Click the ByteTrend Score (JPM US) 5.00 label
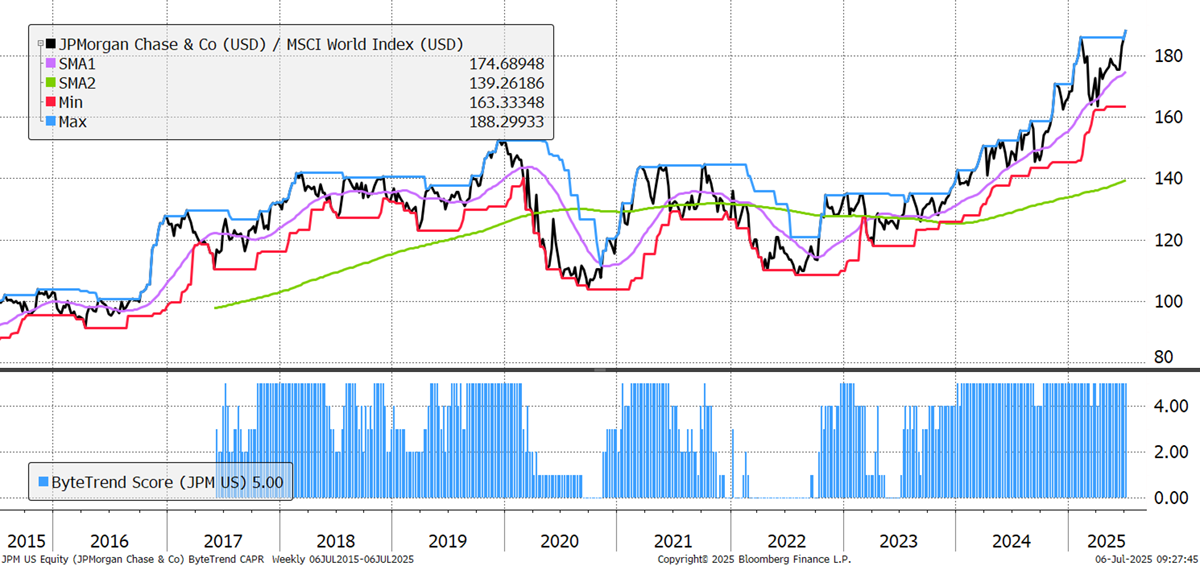Image resolution: width=1200 pixels, height=566 pixels. click(x=166, y=481)
